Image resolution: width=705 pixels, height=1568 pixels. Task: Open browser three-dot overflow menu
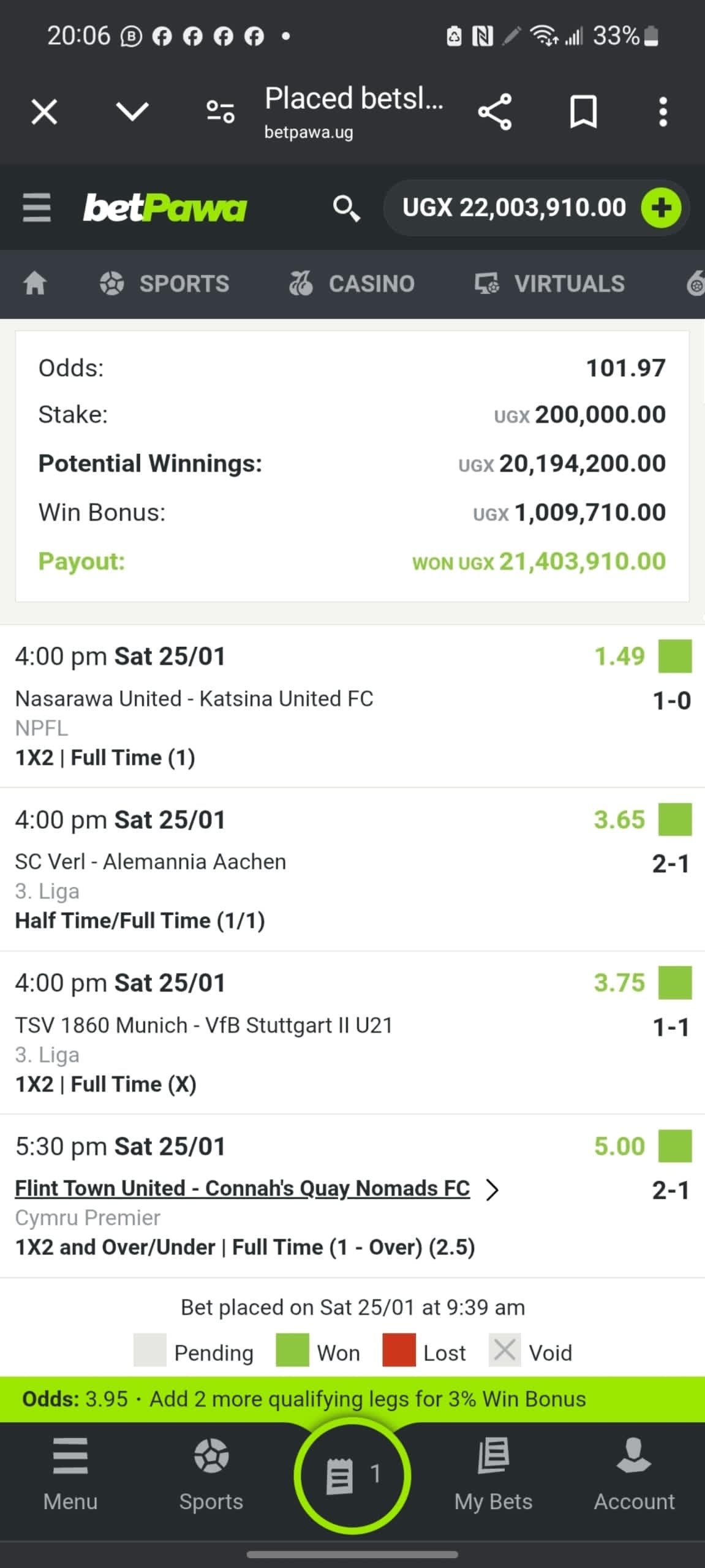[663, 112]
